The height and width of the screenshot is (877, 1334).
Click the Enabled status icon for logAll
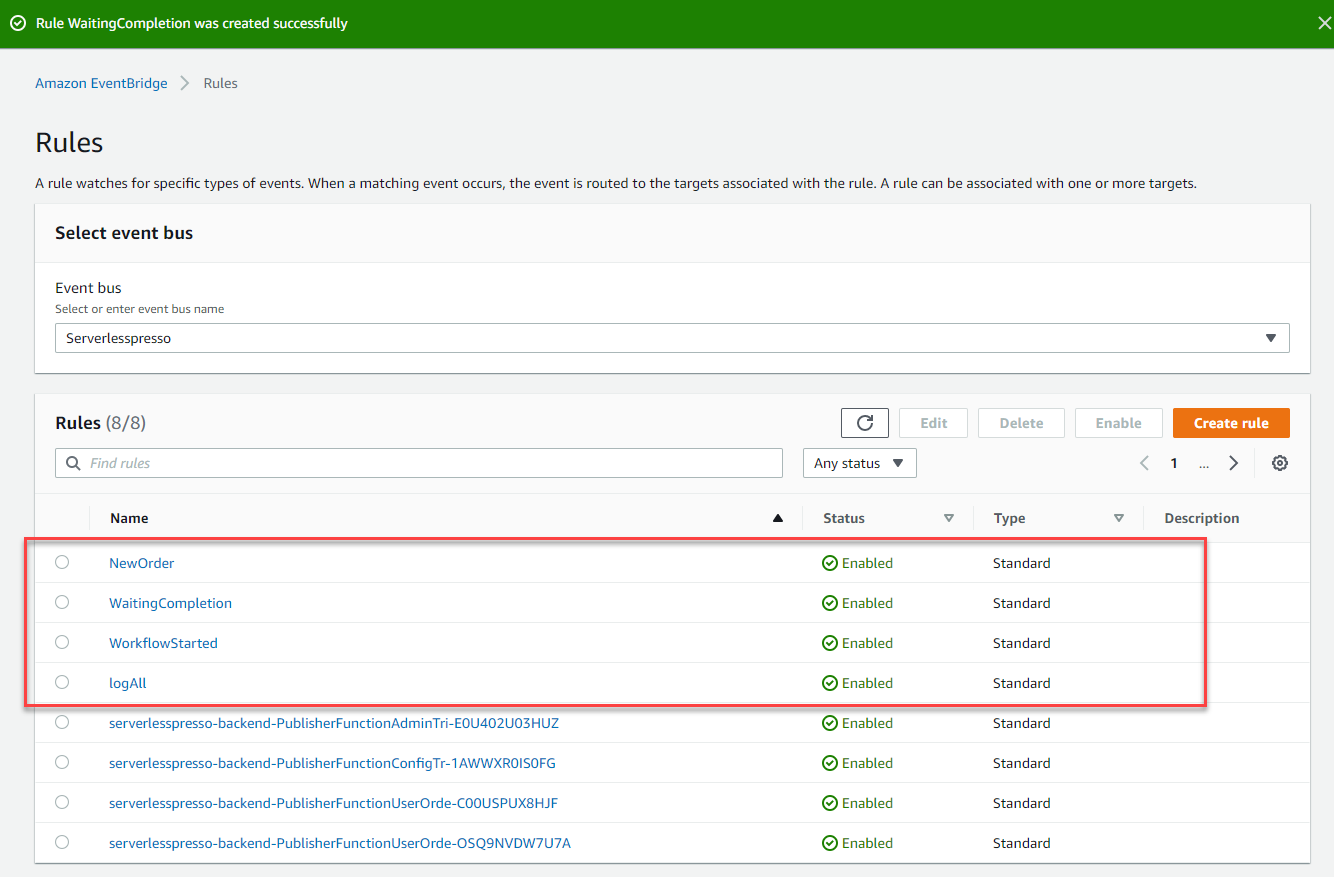pyautogui.click(x=829, y=683)
